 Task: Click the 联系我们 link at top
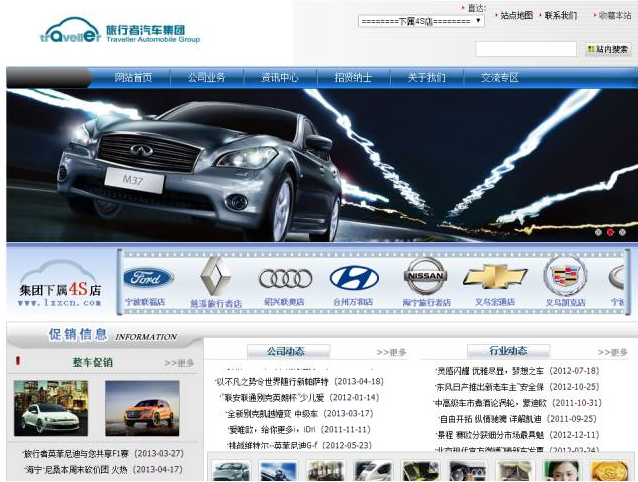(560, 16)
